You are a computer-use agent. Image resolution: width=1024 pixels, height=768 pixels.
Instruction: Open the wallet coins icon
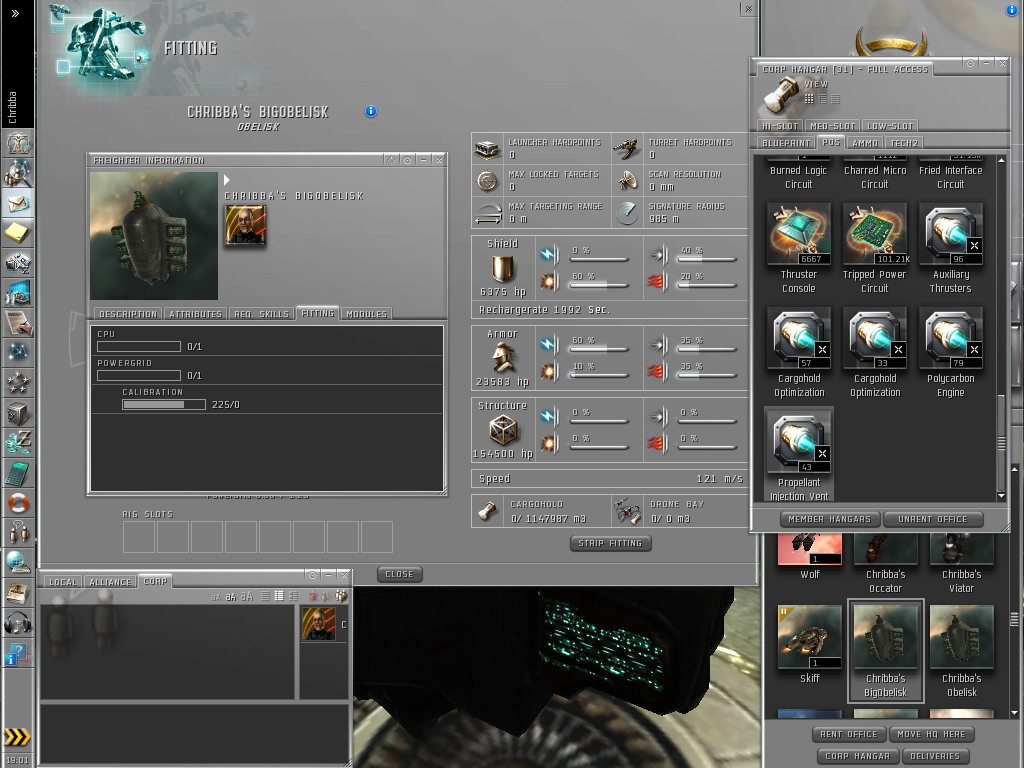tap(18, 443)
